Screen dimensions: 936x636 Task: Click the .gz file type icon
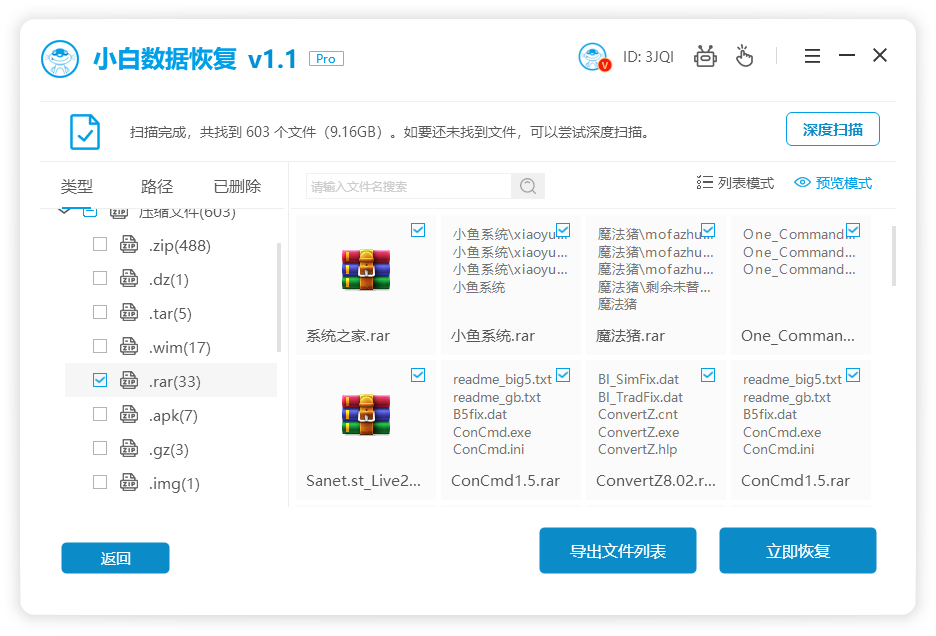point(129,448)
